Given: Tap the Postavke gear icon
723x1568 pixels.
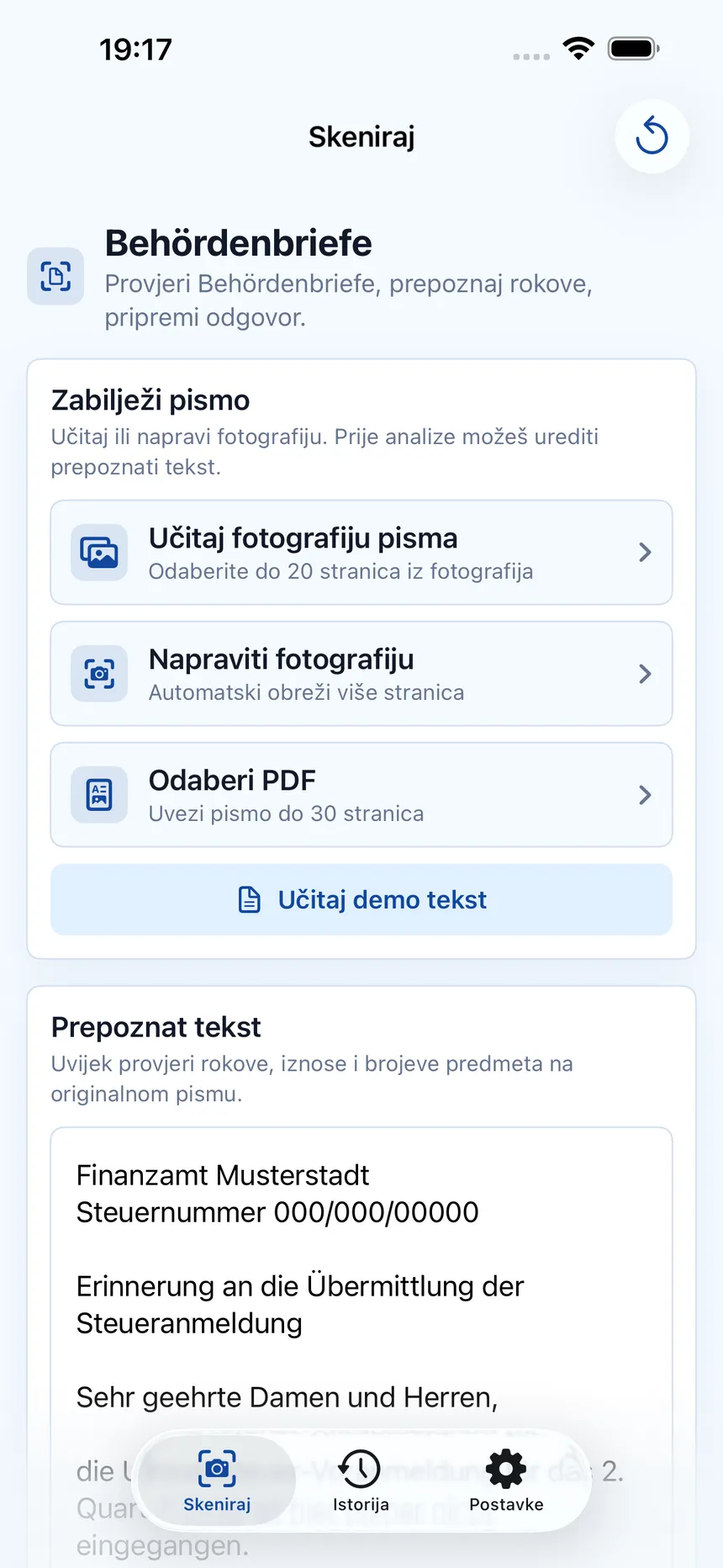Looking at the screenshot, I should click(x=506, y=1469).
